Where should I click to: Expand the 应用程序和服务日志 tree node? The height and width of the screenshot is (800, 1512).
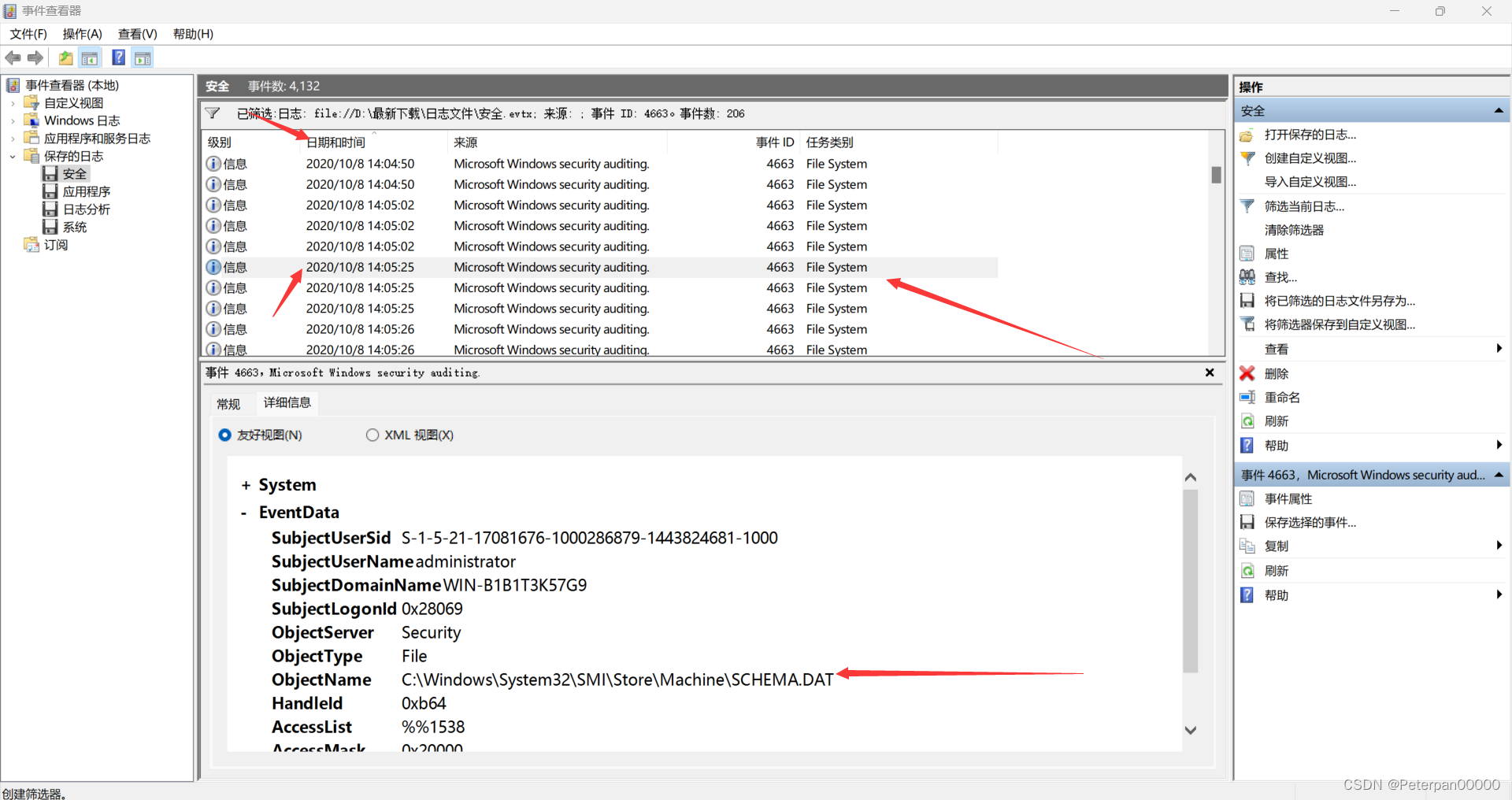tap(13, 139)
